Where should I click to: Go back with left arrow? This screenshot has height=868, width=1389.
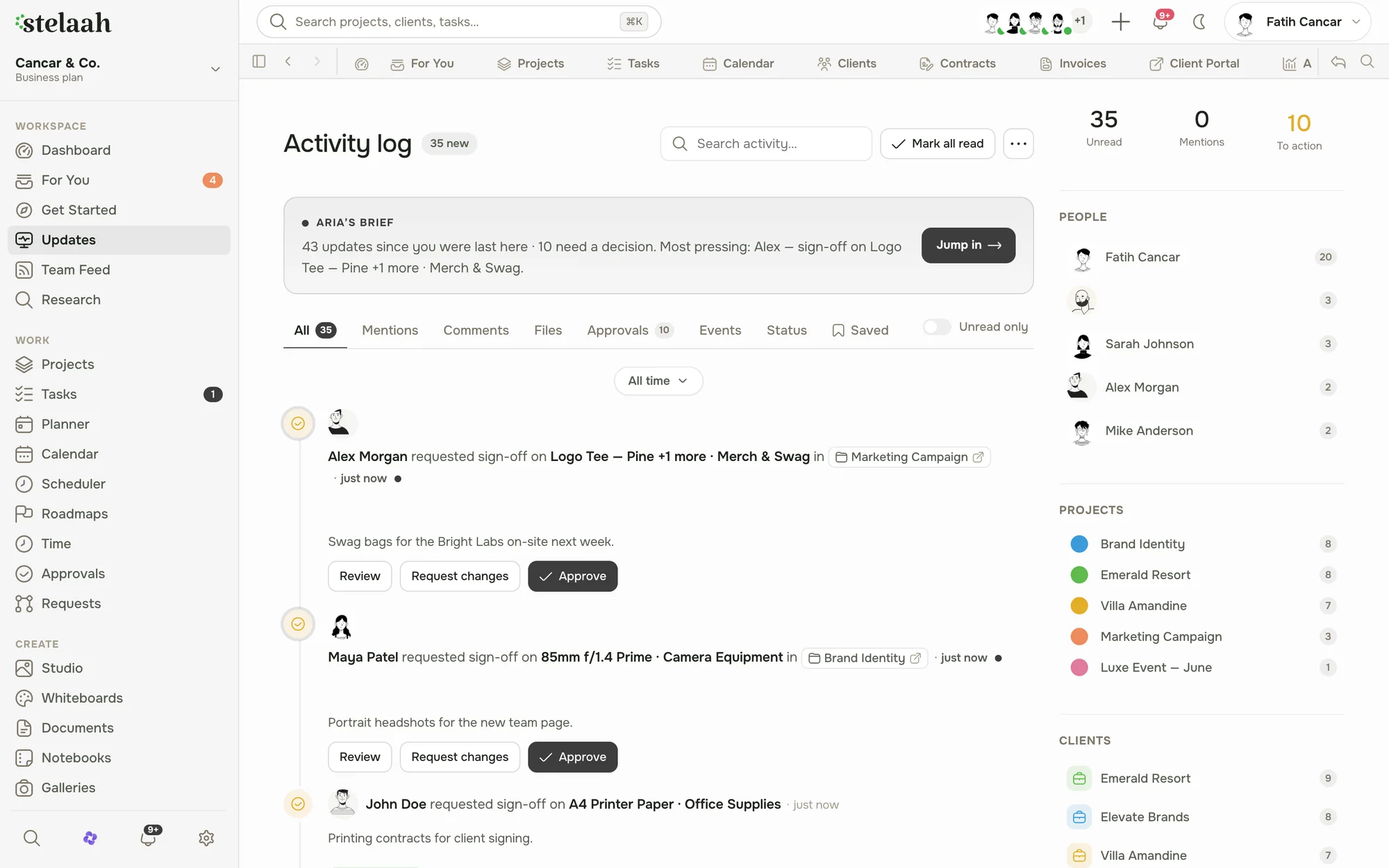(x=288, y=61)
